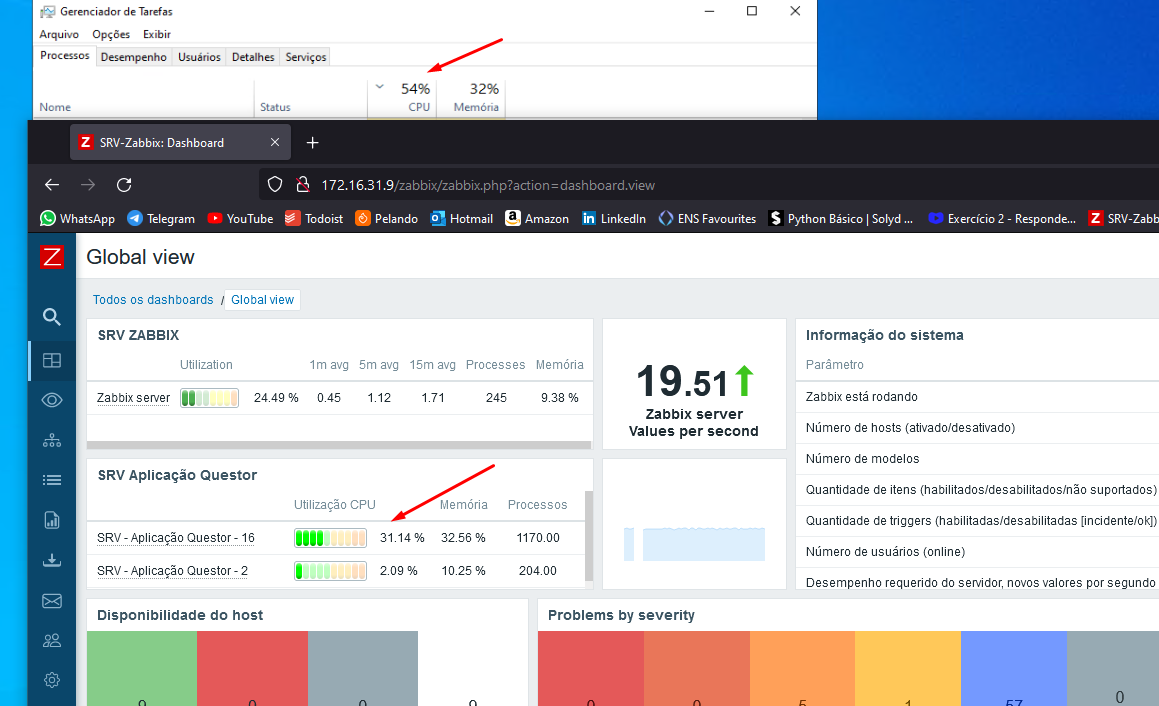1159x706 pixels.
Task: Open LinkedIn bookmark
Action: click(614, 219)
